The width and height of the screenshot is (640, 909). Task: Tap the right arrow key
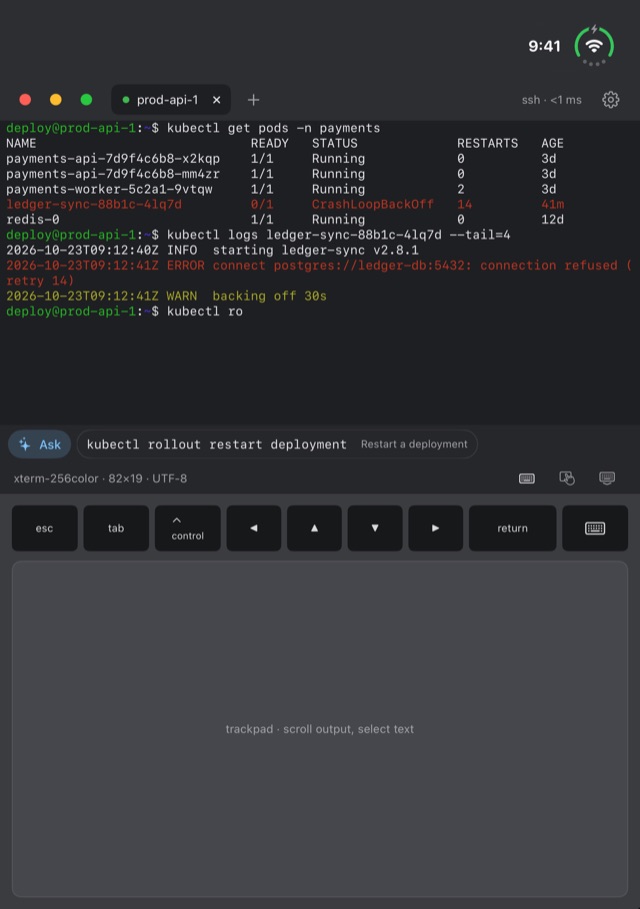click(x=435, y=528)
